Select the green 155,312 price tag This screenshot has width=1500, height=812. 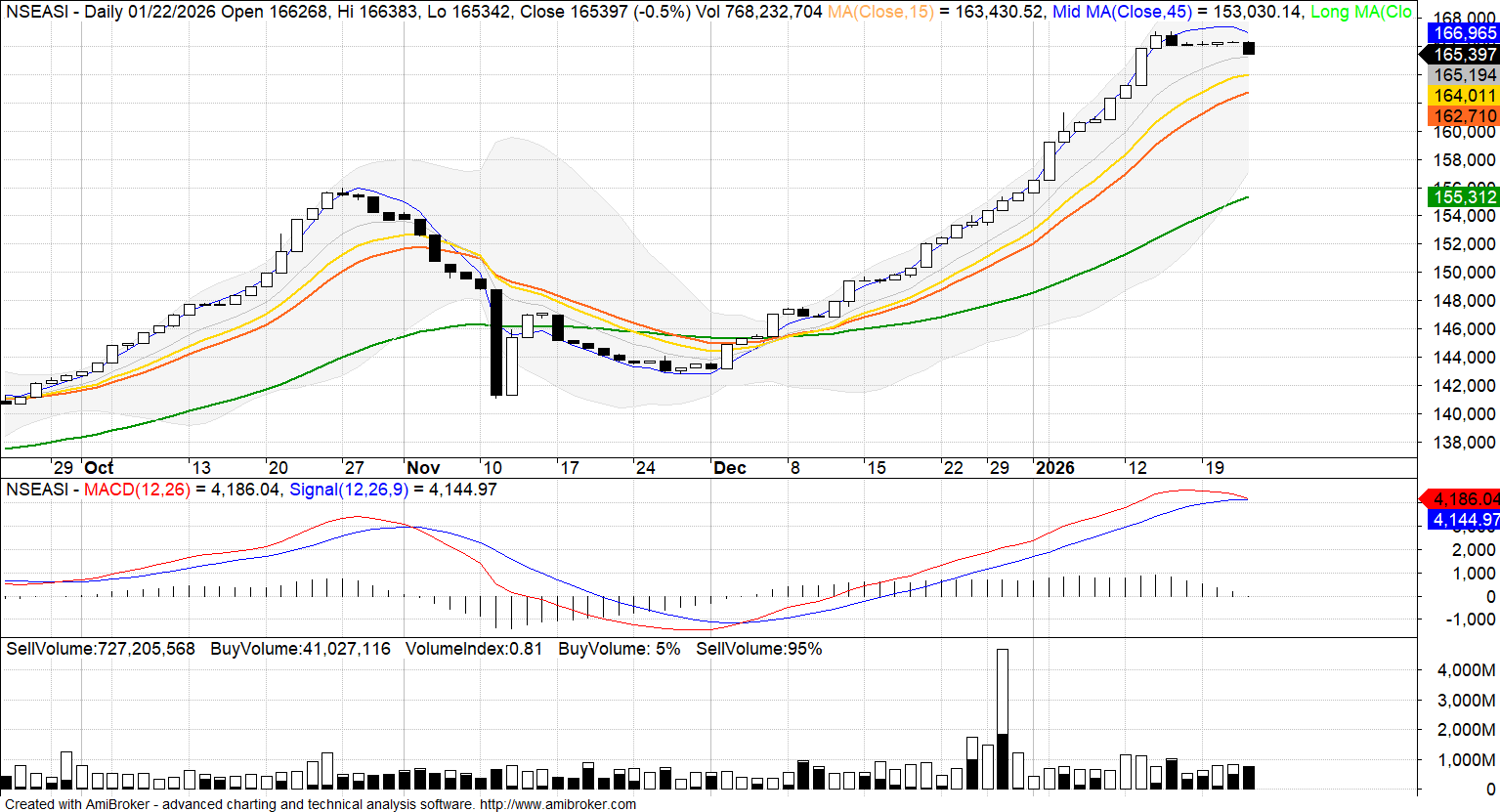tap(1464, 197)
